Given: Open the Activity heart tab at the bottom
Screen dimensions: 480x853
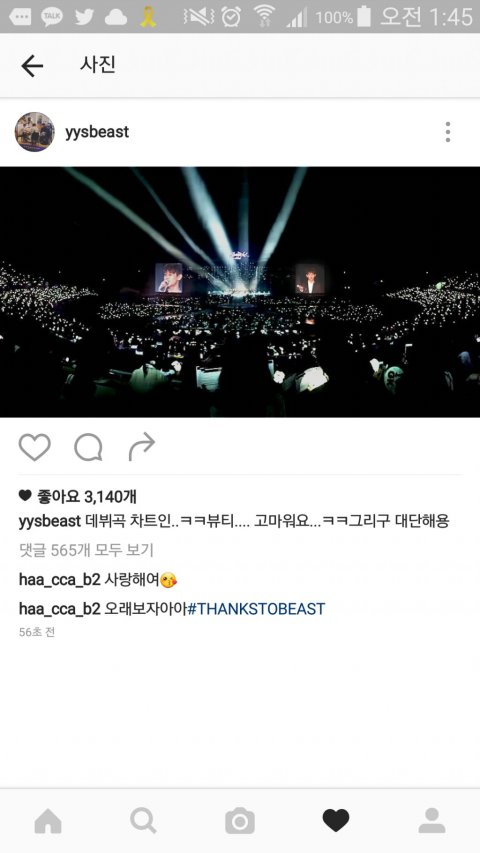Looking at the screenshot, I should [336, 820].
